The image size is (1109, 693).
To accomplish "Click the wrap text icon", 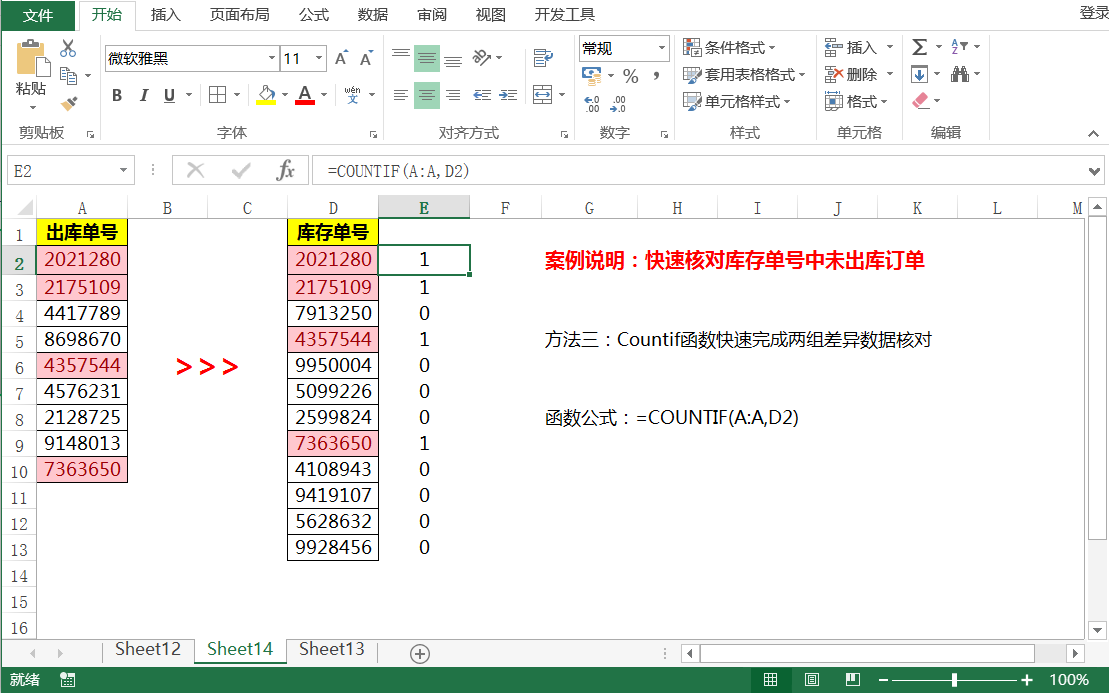I will click(x=543, y=58).
